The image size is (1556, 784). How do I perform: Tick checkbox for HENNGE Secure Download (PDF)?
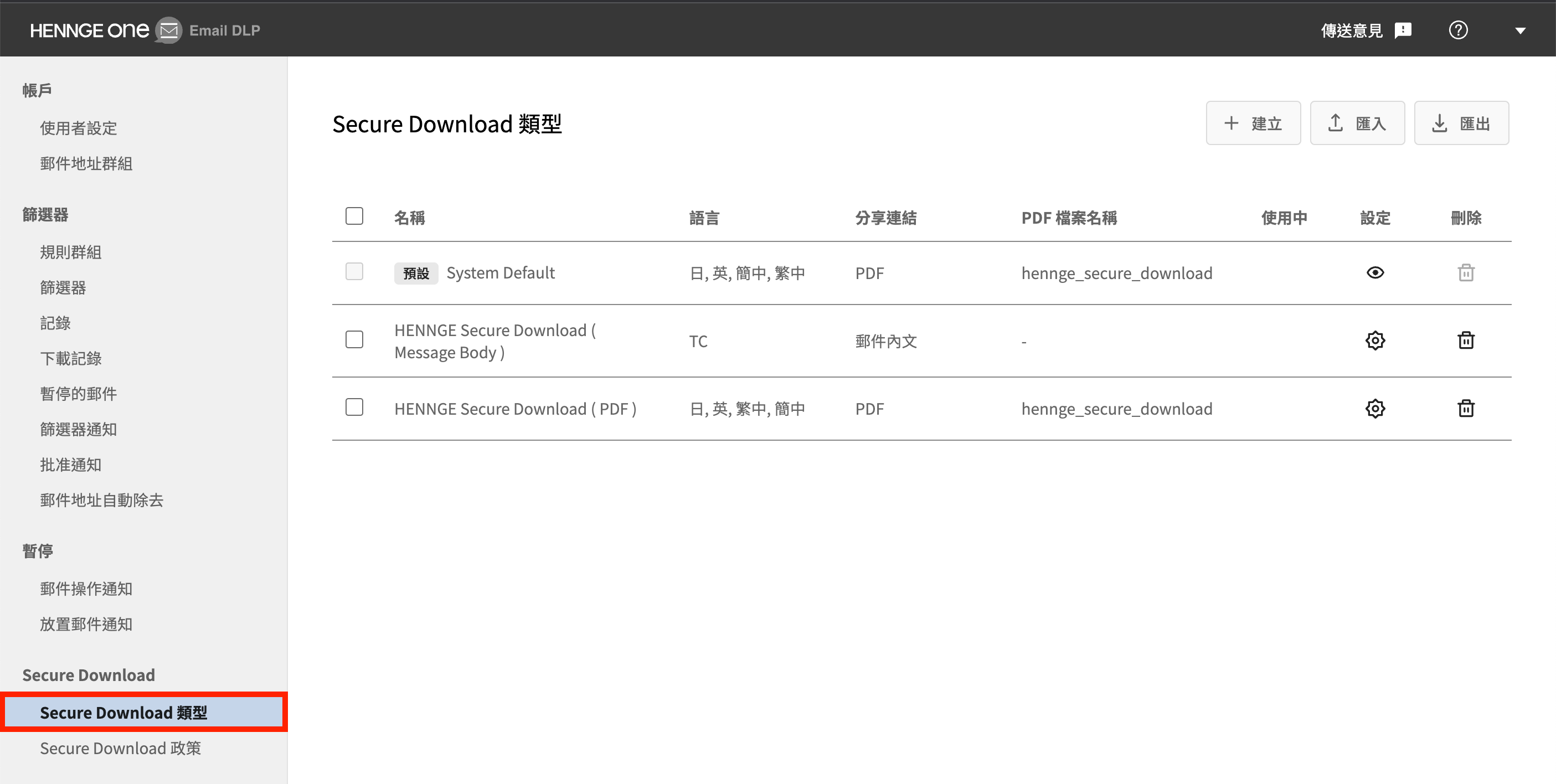[354, 408]
